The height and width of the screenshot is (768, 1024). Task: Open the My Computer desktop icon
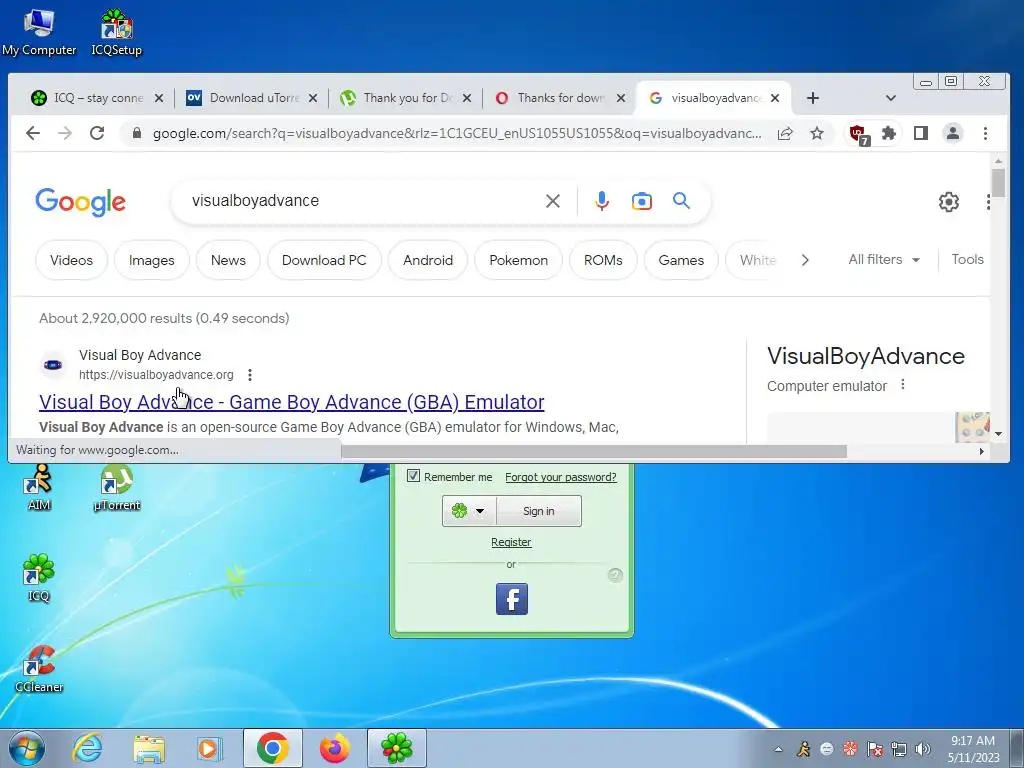coord(39,32)
